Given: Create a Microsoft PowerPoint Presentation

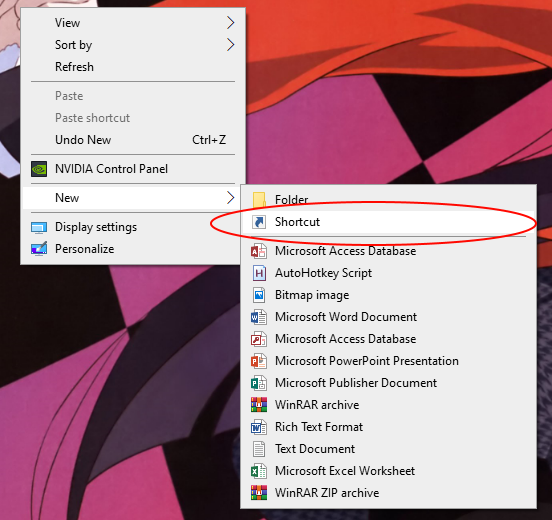Looking at the screenshot, I should tap(388, 361).
